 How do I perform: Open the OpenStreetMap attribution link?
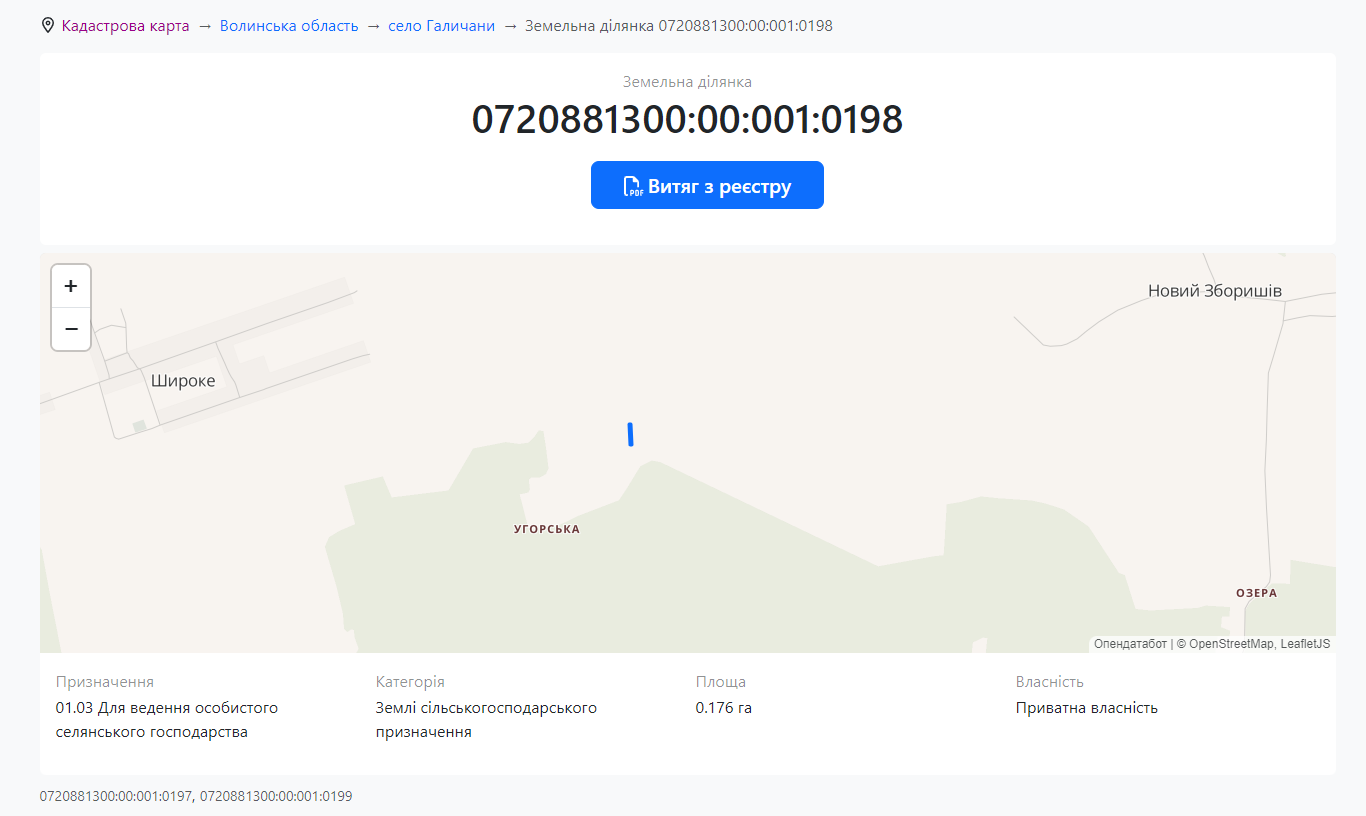click(1229, 644)
